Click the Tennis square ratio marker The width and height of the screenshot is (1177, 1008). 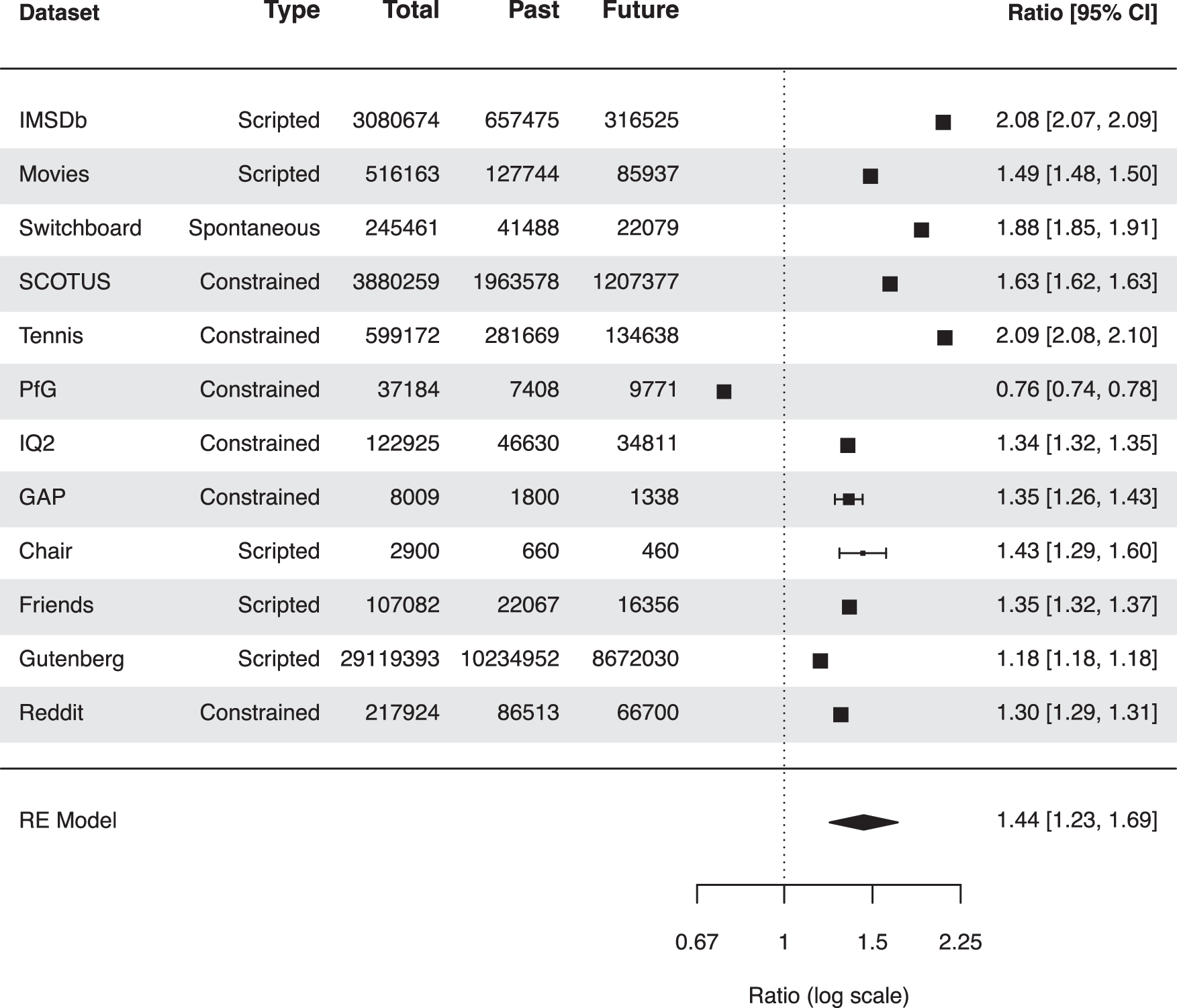(945, 338)
